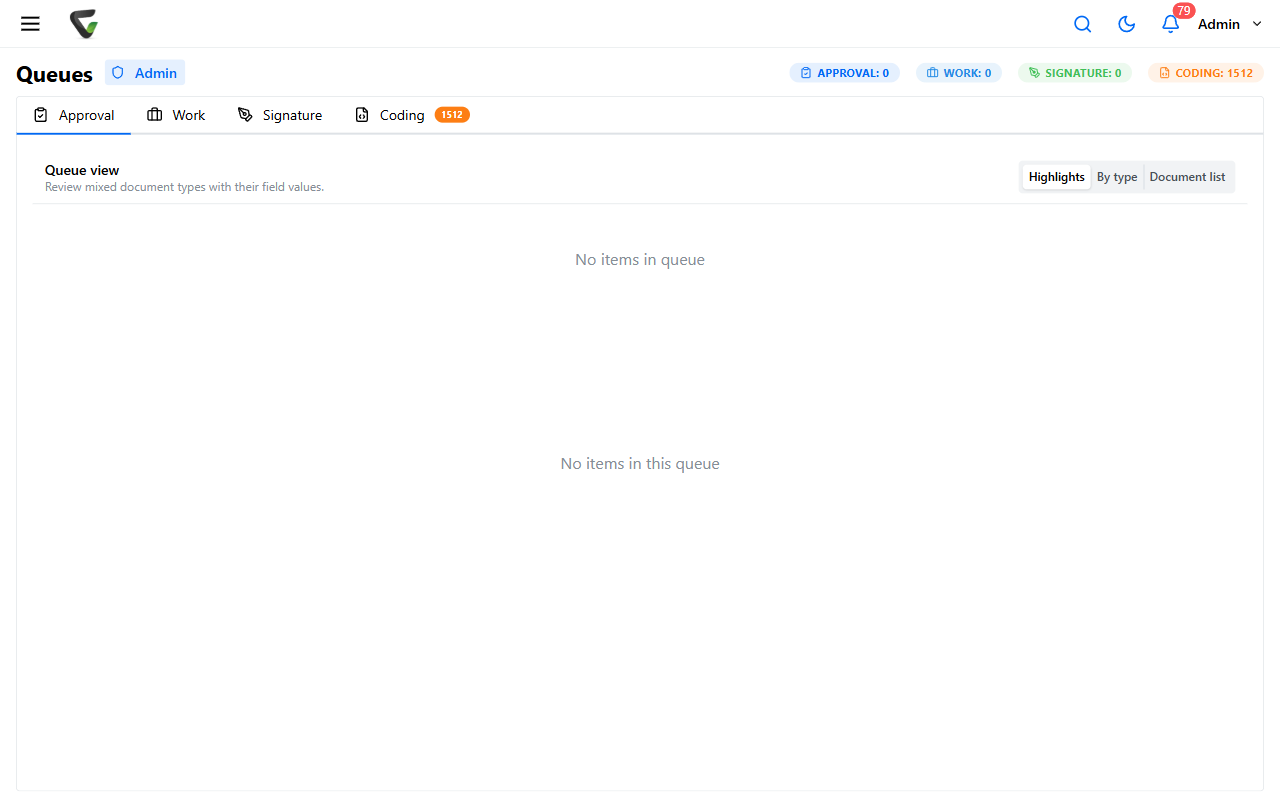This screenshot has width=1280, height=800.
Task: Switch to the Signature tab
Action: [x=280, y=115]
